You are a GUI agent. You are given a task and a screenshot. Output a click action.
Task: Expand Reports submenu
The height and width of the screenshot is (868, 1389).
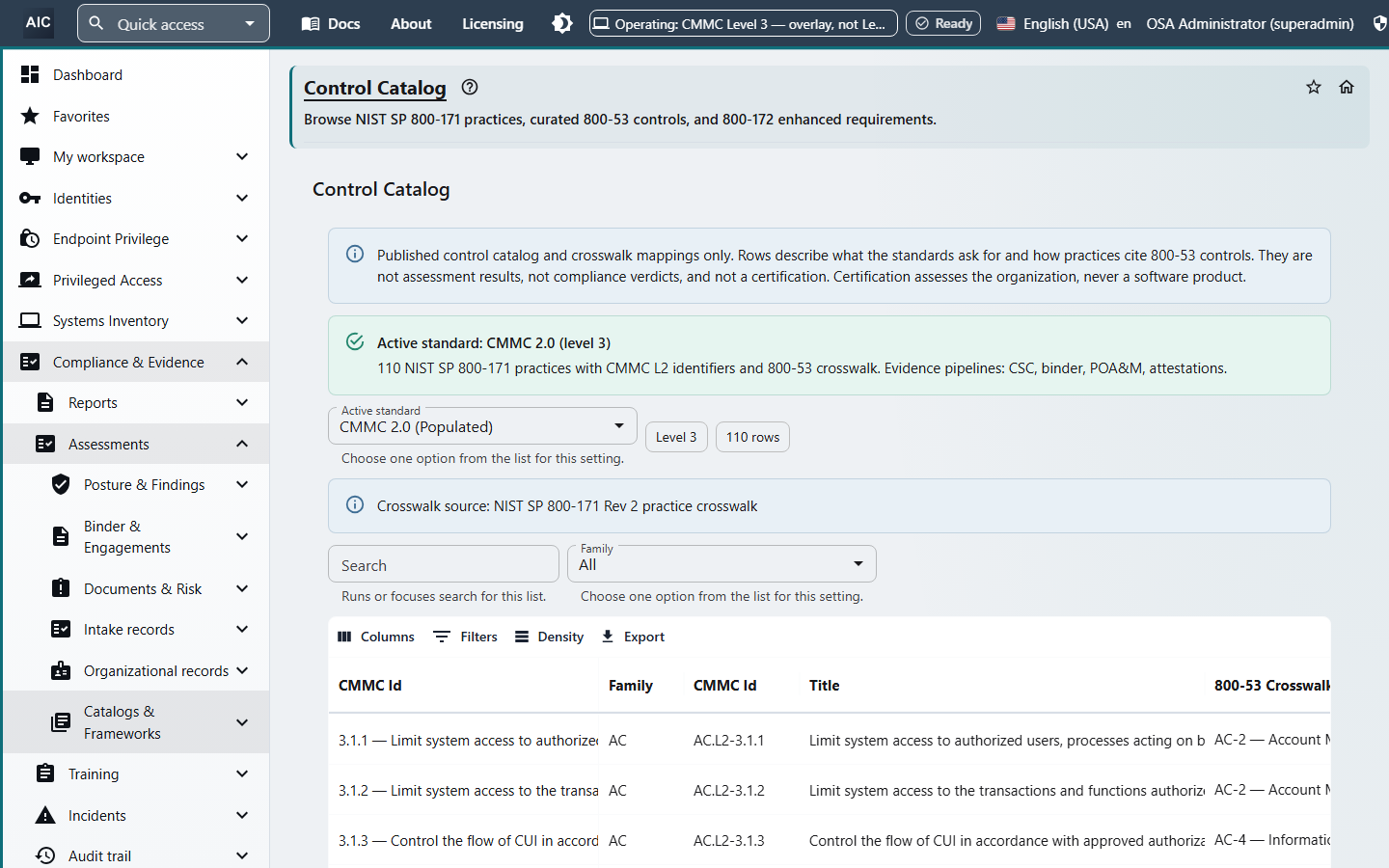(135, 402)
